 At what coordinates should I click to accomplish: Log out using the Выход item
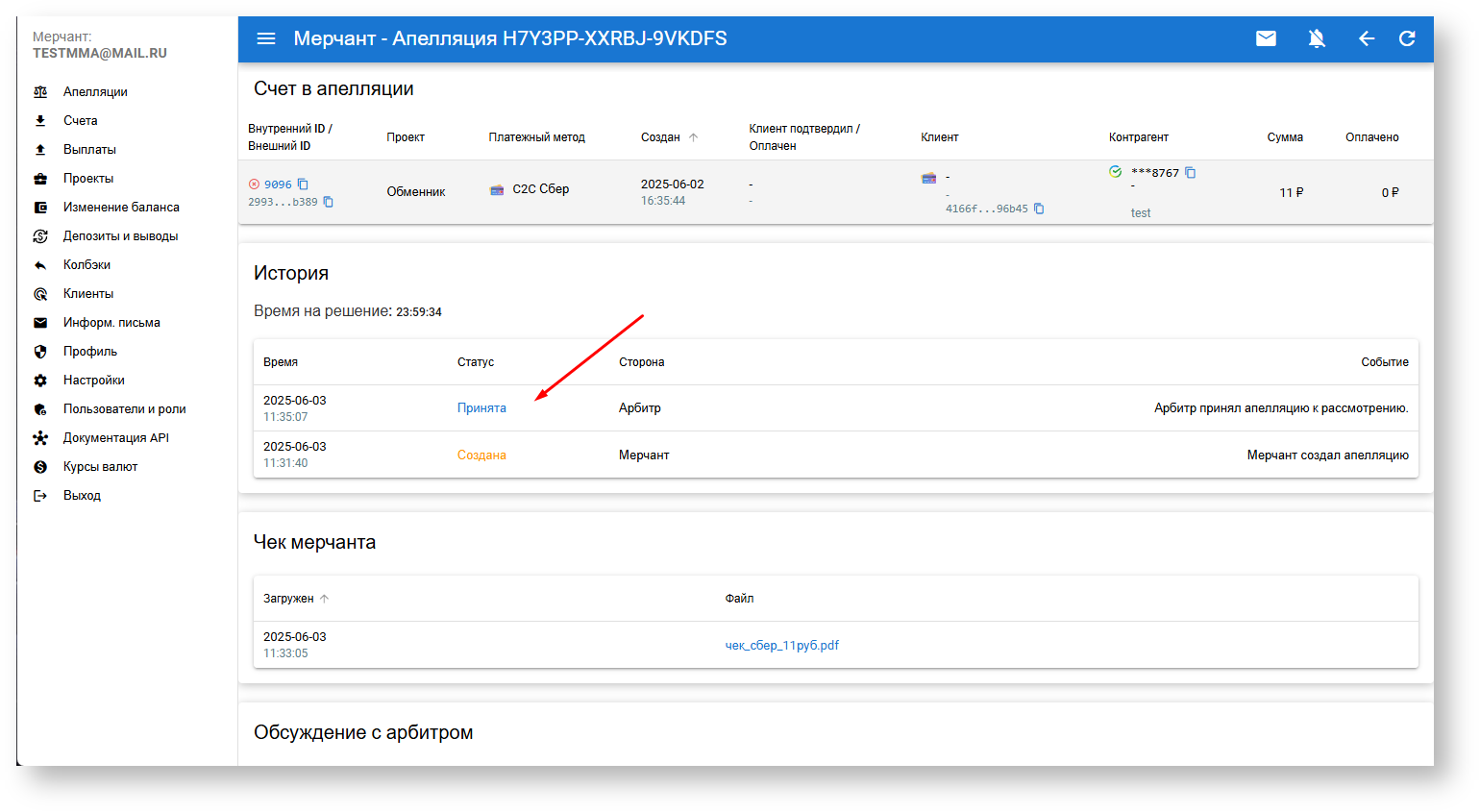[x=82, y=496]
